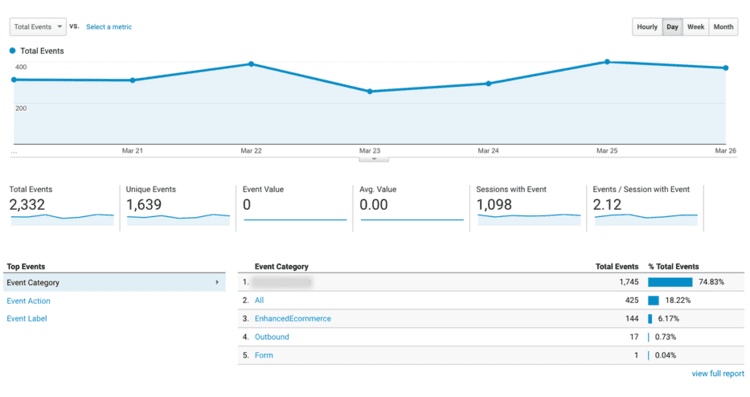Switch chart to Day view

point(672,27)
